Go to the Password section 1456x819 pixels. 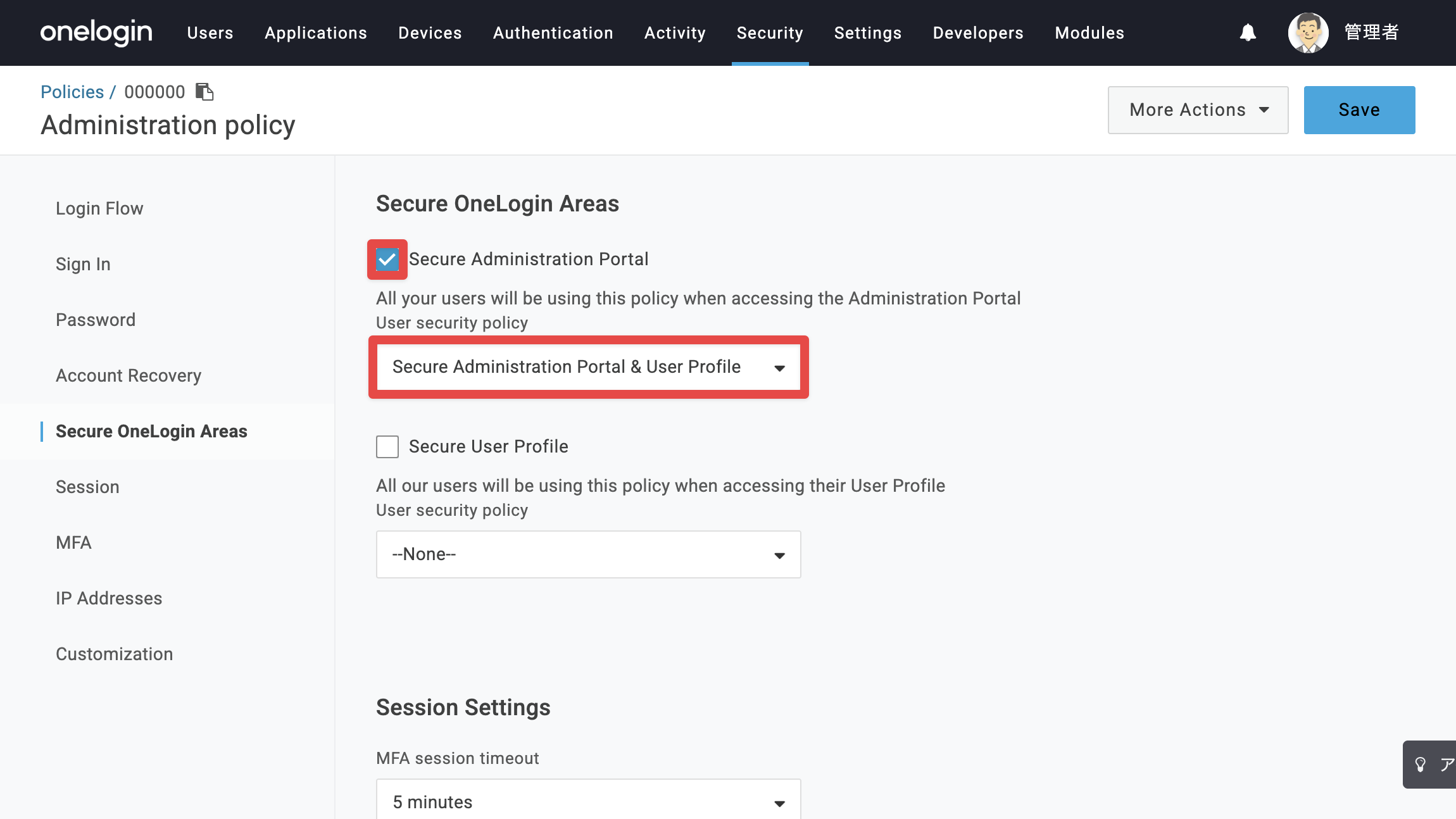click(x=96, y=320)
